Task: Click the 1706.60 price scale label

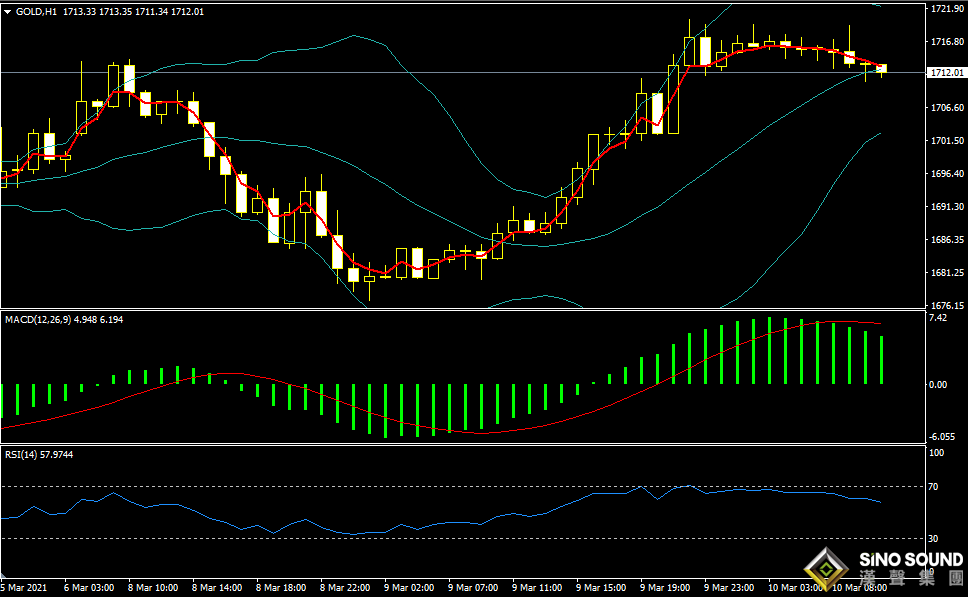Action: pyautogui.click(x=945, y=108)
